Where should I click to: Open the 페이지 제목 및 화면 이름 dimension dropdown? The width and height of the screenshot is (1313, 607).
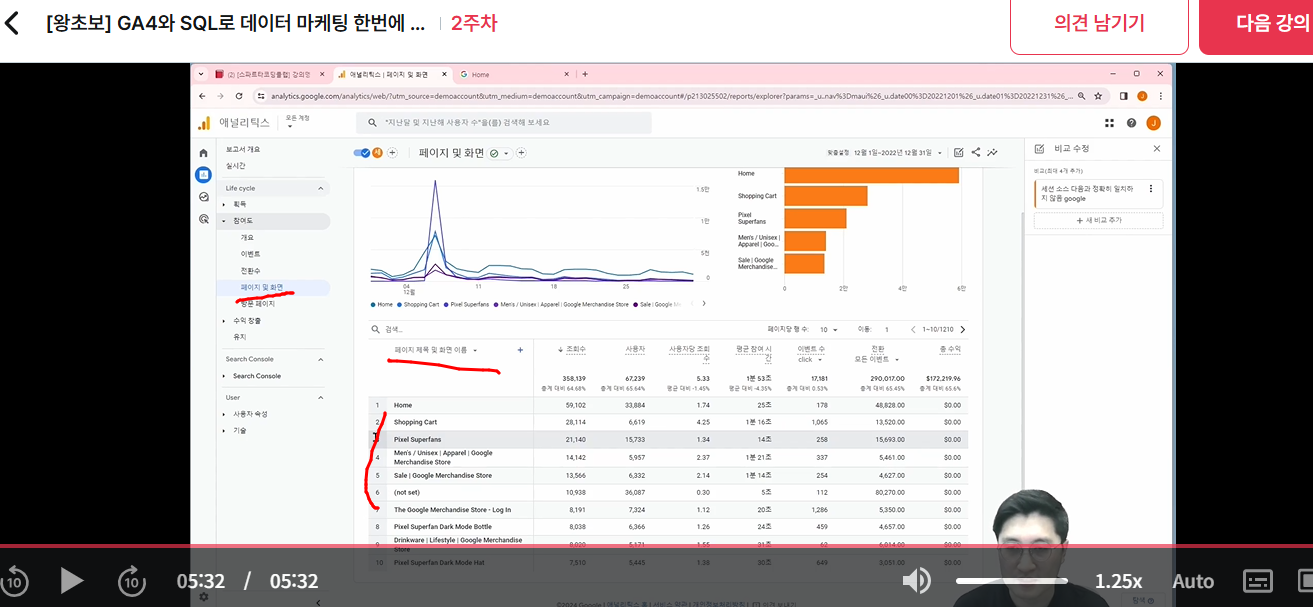point(436,350)
